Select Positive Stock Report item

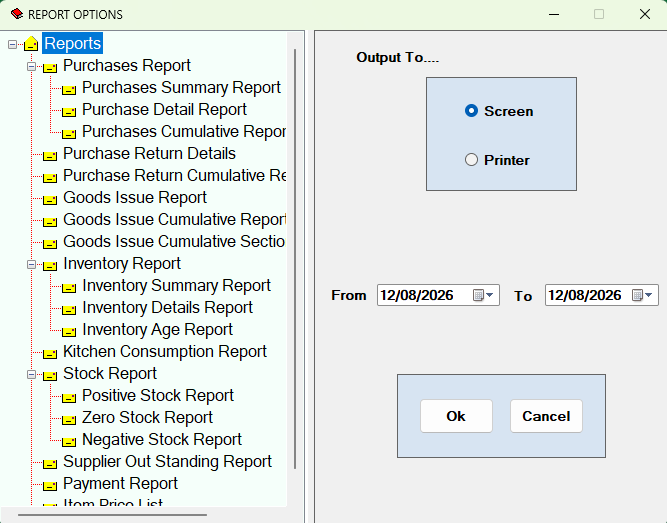[158, 395]
